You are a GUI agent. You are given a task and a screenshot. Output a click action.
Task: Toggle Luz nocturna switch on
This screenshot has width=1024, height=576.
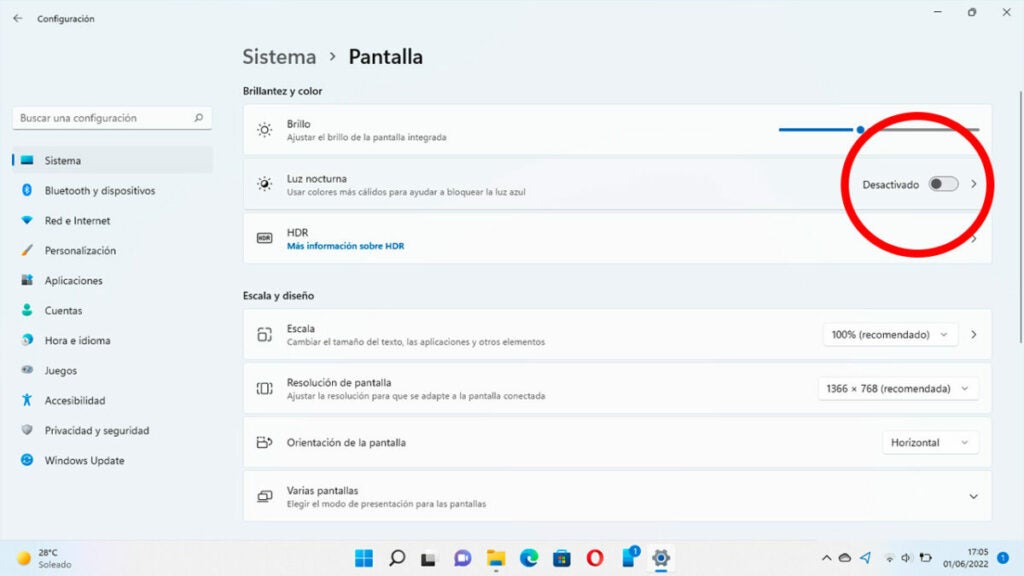(943, 184)
